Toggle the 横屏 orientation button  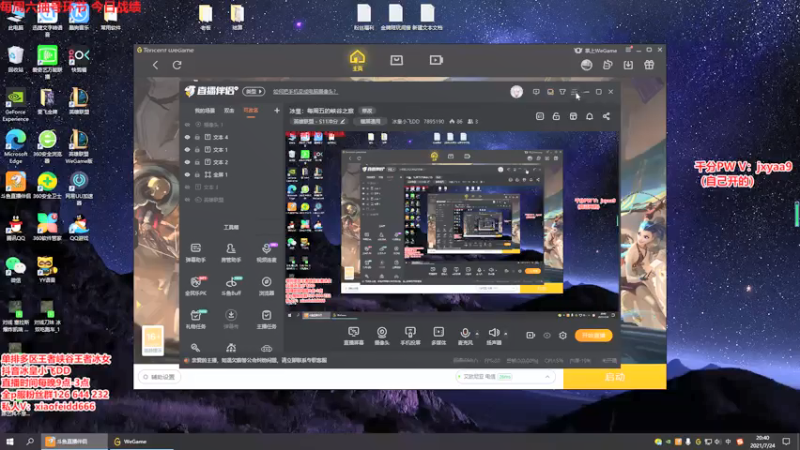254,91
